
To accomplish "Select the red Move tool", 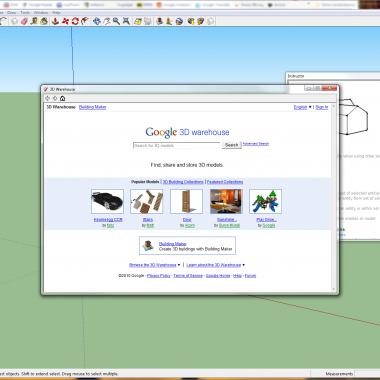I will (65, 21).
